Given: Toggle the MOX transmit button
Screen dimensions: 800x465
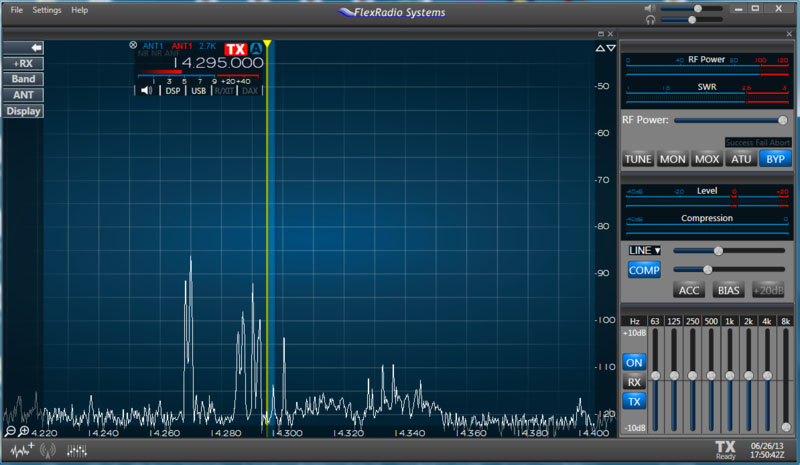Looking at the screenshot, I should point(707,159).
